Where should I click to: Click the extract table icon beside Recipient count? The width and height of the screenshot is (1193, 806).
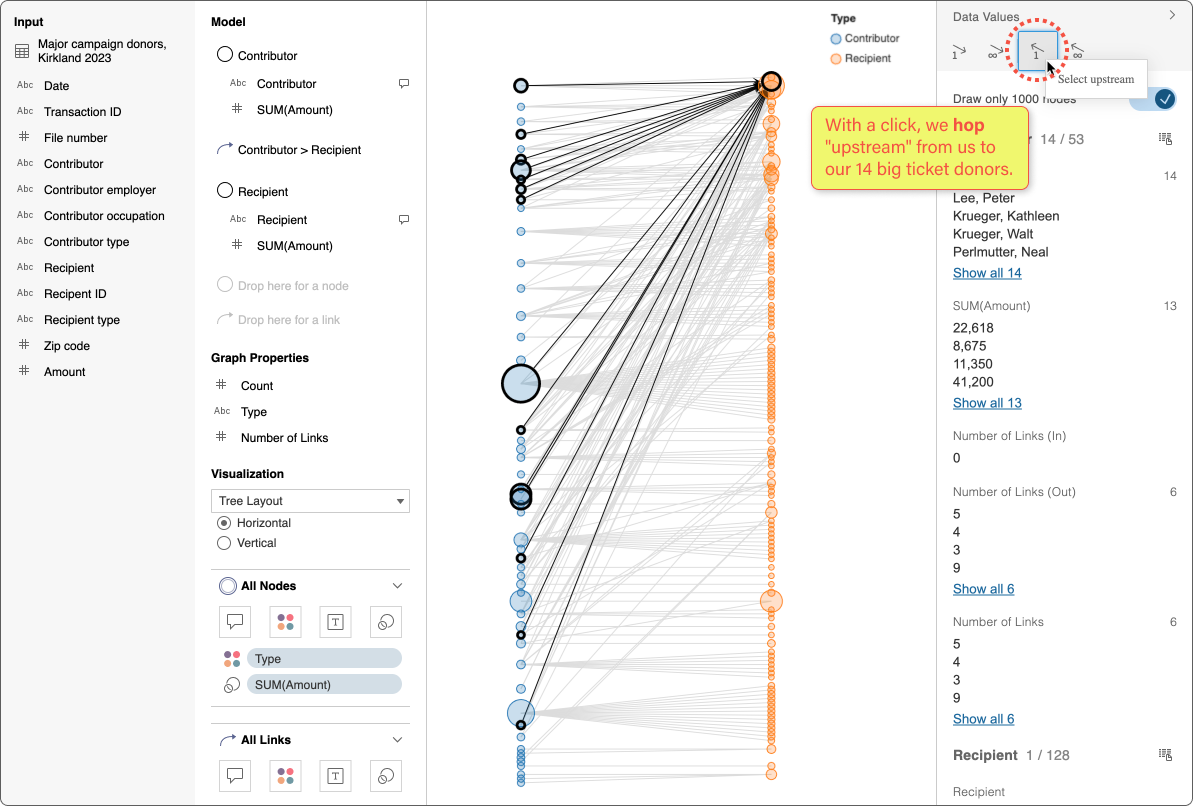click(x=1164, y=754)
